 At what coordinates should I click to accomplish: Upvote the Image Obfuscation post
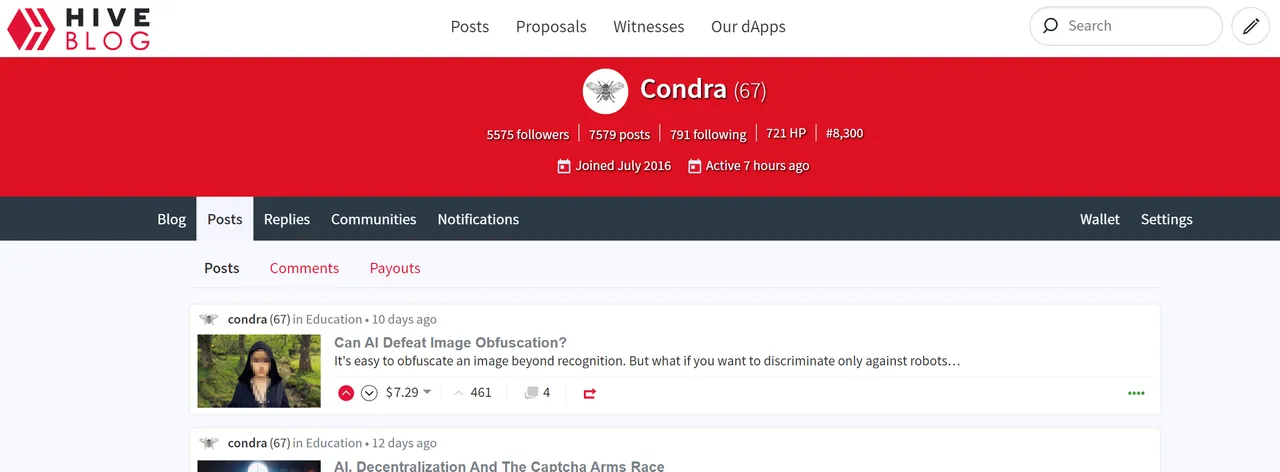tap(346, 393)
